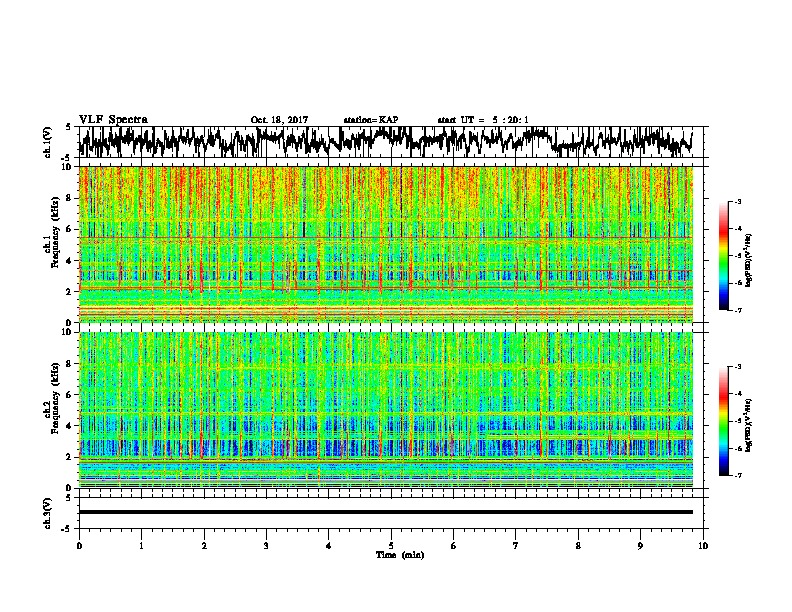Click the "-3" label on ch.1 colorbar
The width and height of the screenshot is (792, 612).
click(738, 202)
